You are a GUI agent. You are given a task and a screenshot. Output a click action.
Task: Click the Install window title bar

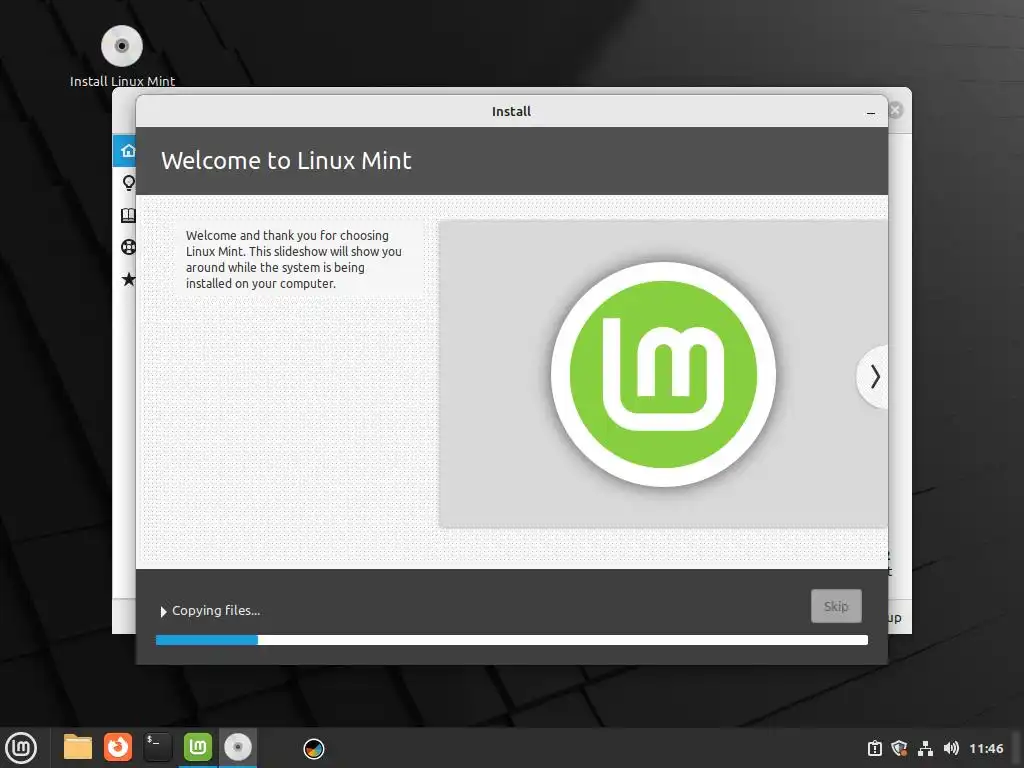click(511, 112)
